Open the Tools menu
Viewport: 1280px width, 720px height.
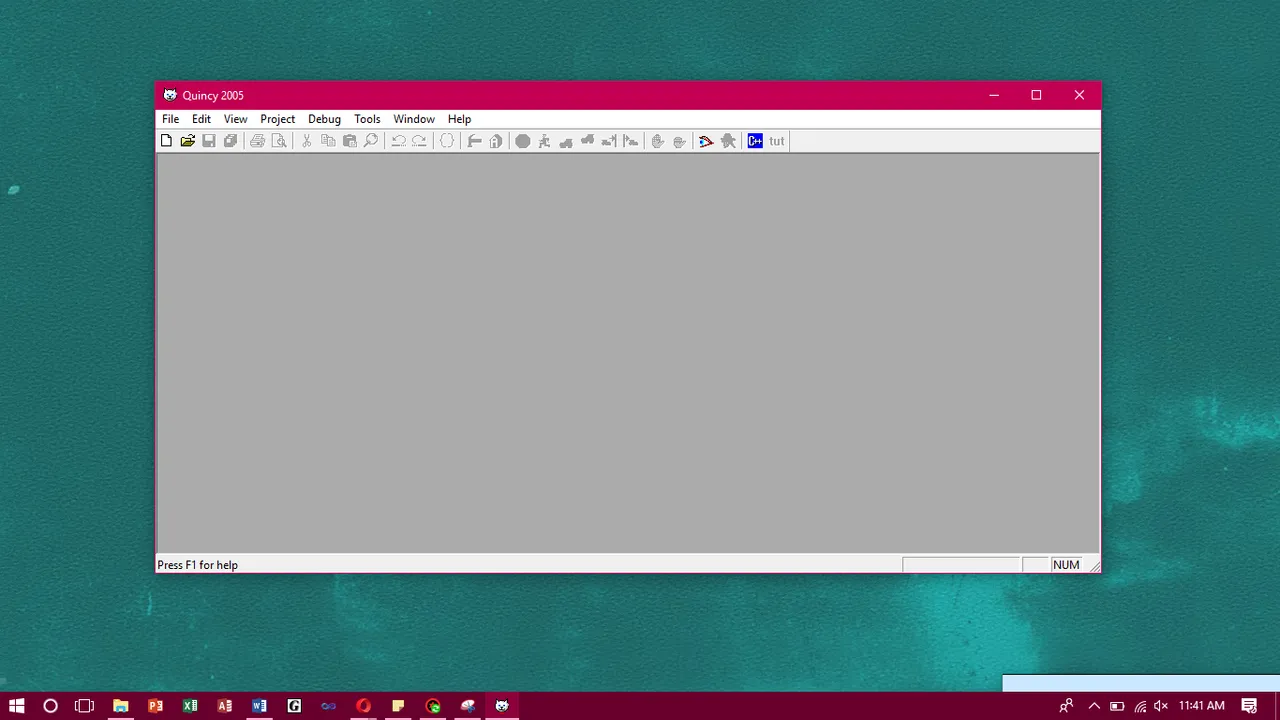[x=367, y=119]
